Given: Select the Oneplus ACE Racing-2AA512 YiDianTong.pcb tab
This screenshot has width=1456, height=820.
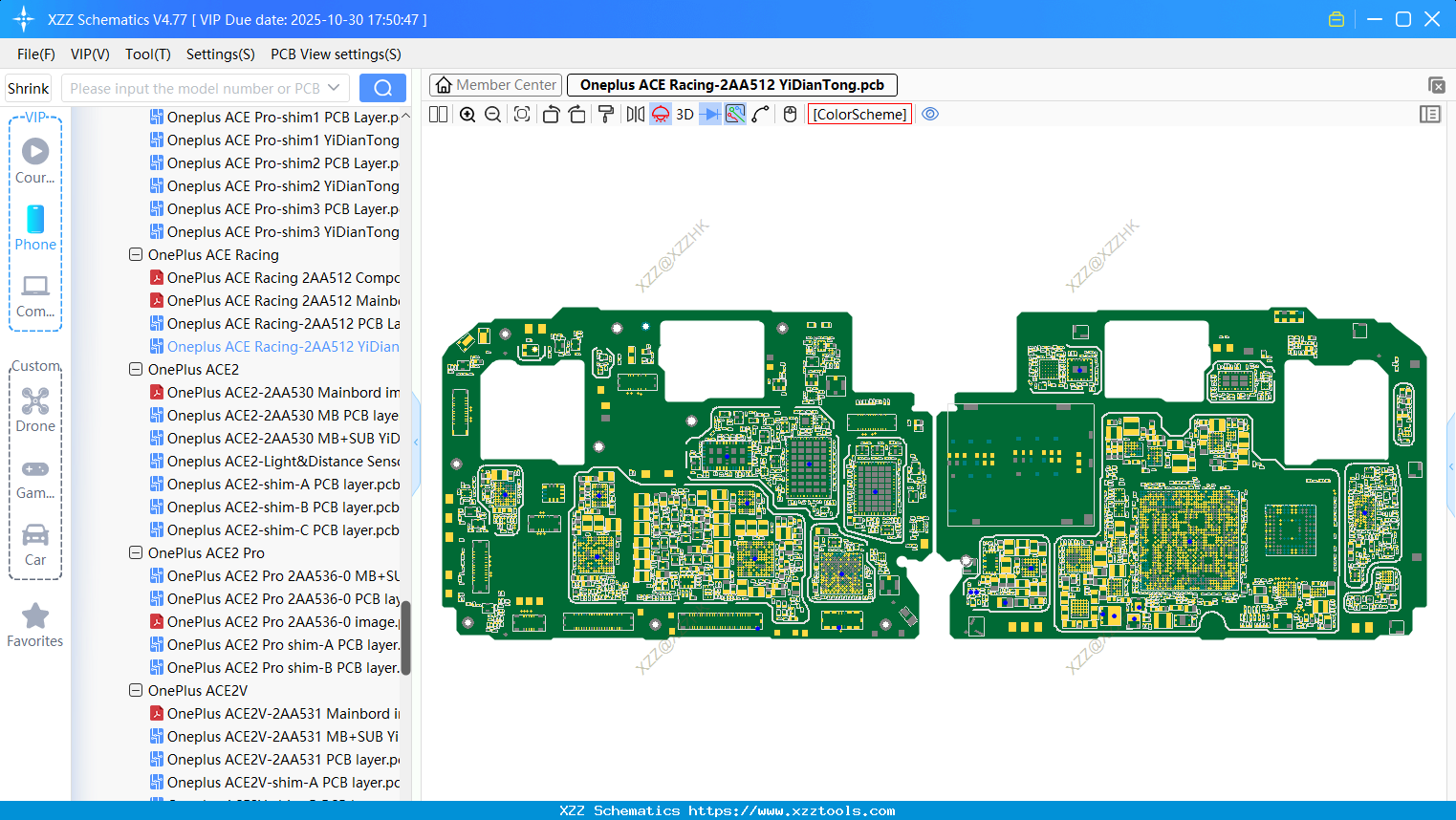Looking at the screenshot, I should [730, 84].
